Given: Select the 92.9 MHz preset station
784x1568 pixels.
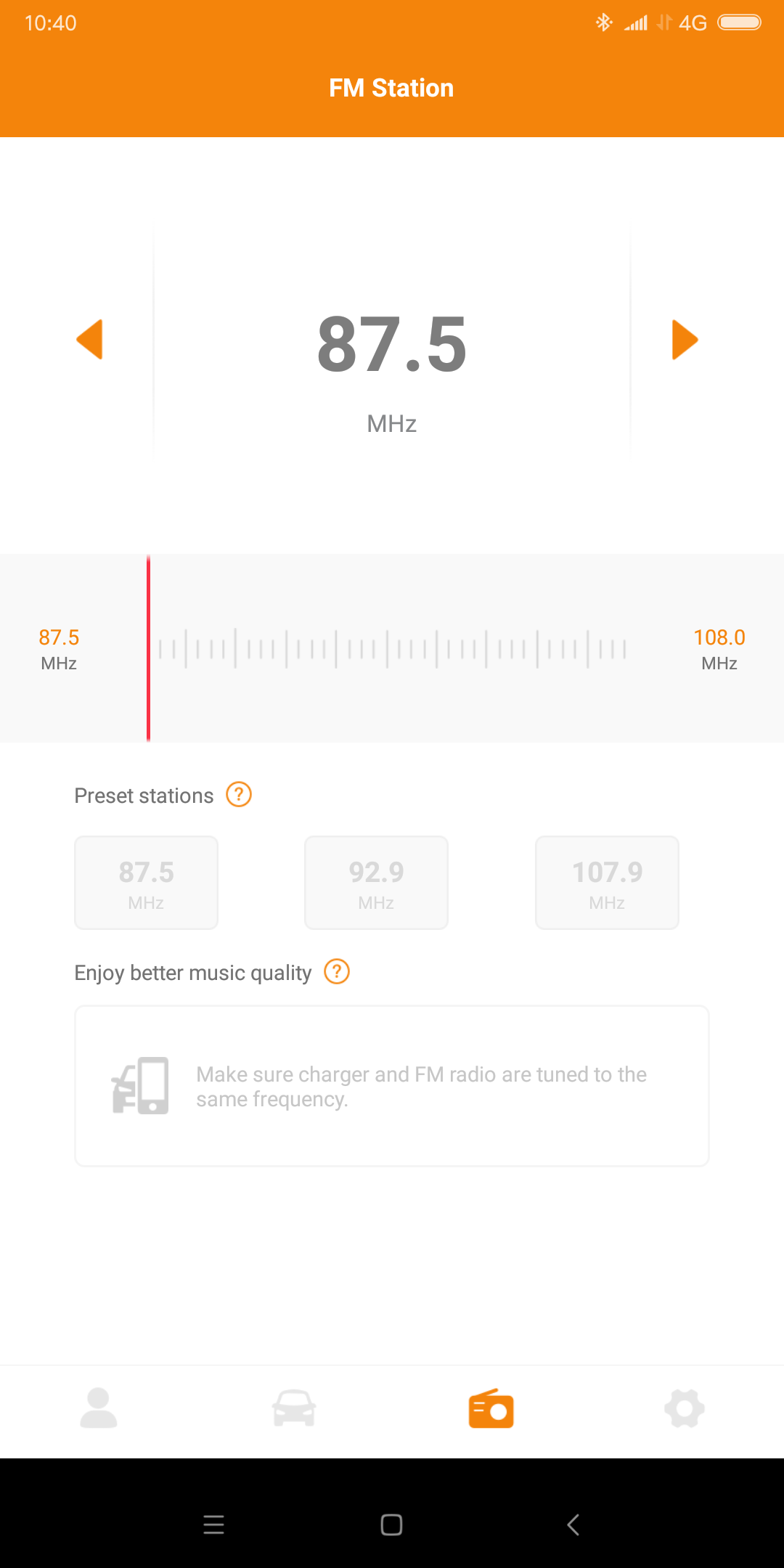Looking at the screenshot, I should pyautogui.click(x=376, y=883).
